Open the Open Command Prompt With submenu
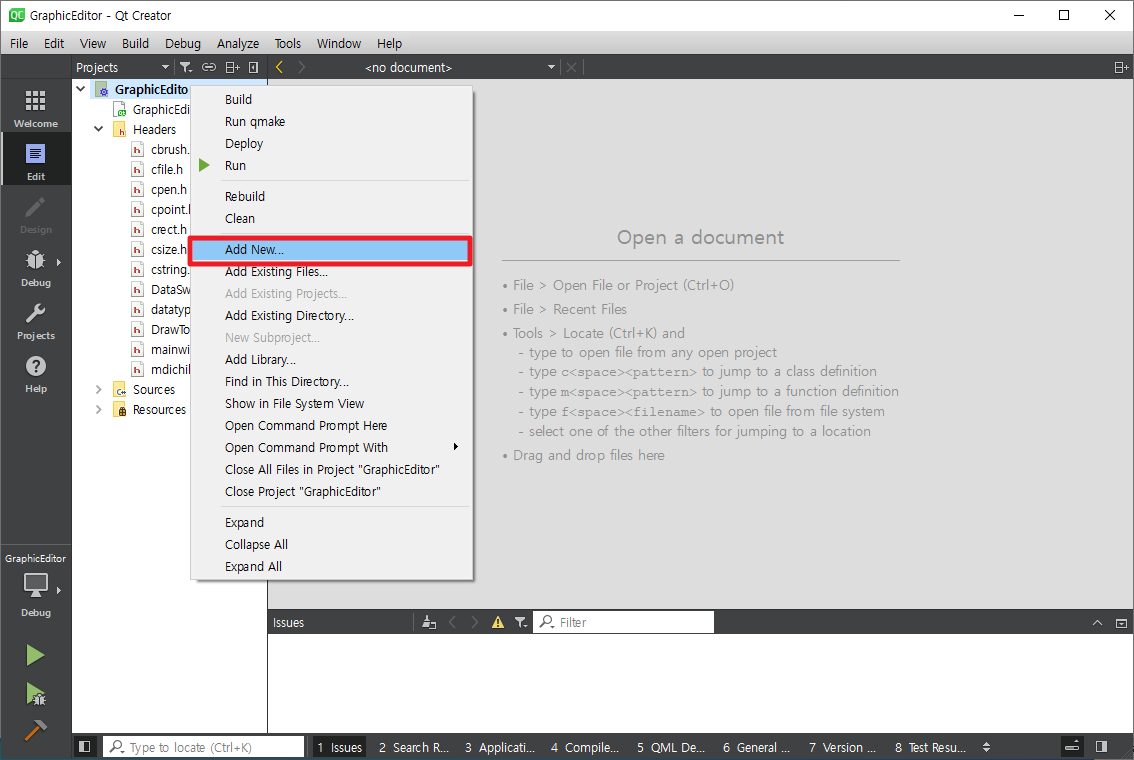 click(x=332, y=448)
